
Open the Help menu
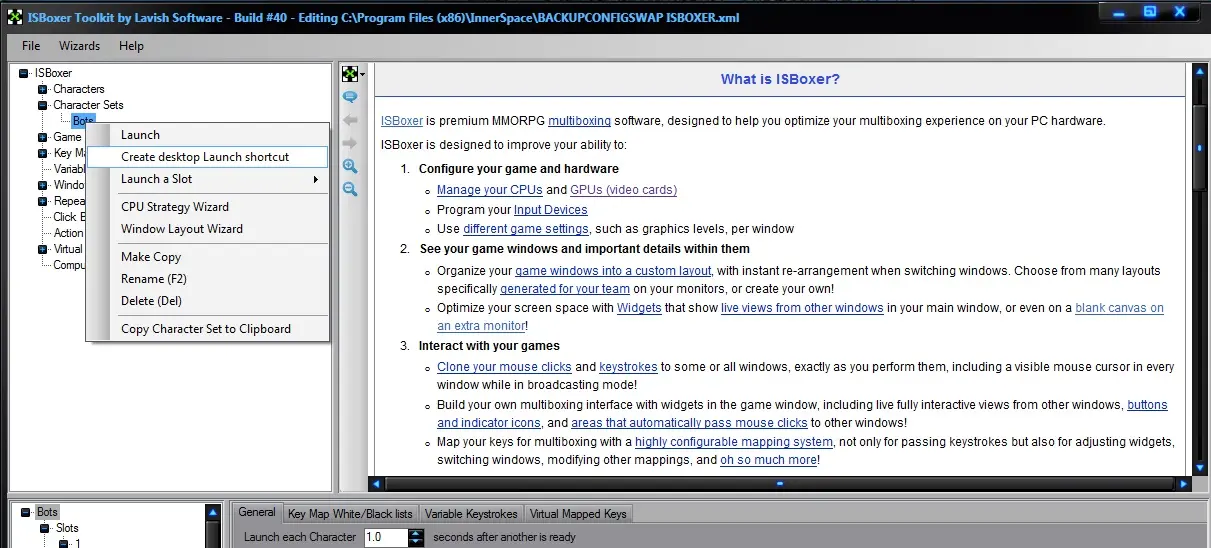pyautogui.click(x=131, y=46)
